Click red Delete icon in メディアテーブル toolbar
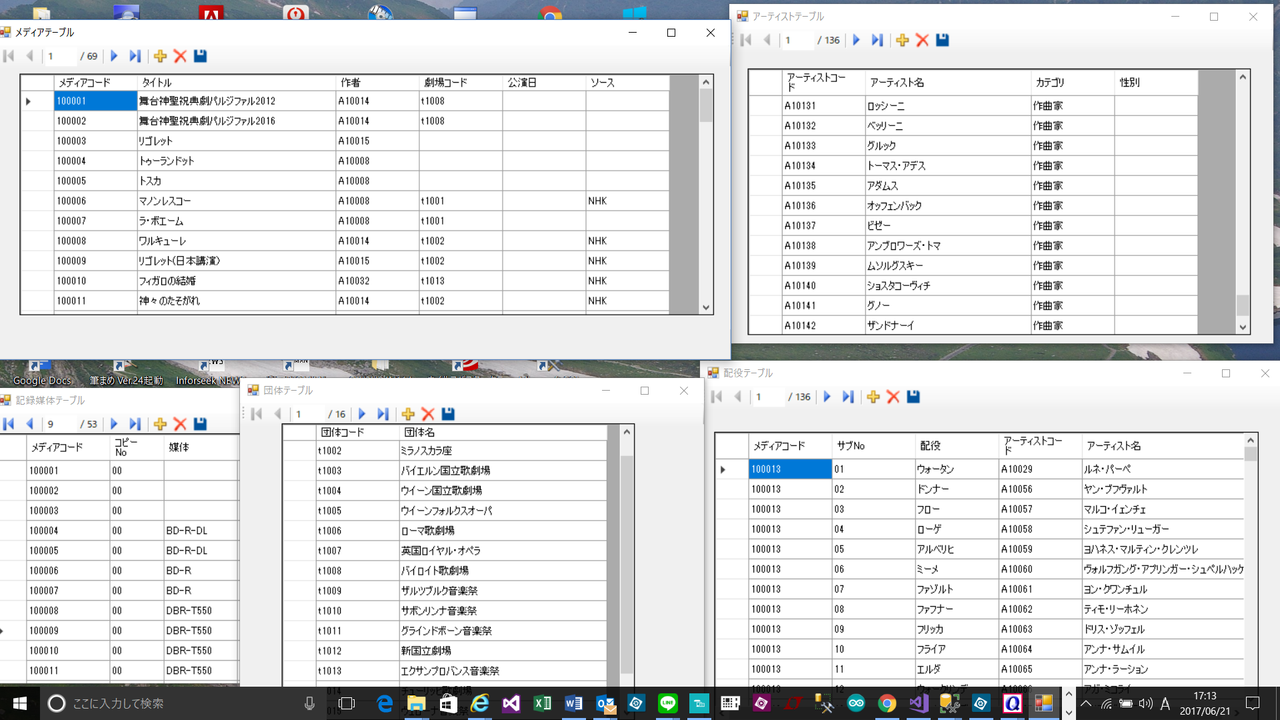The height and width of the screenshot is (720, 1280). [x=180, y=57]
